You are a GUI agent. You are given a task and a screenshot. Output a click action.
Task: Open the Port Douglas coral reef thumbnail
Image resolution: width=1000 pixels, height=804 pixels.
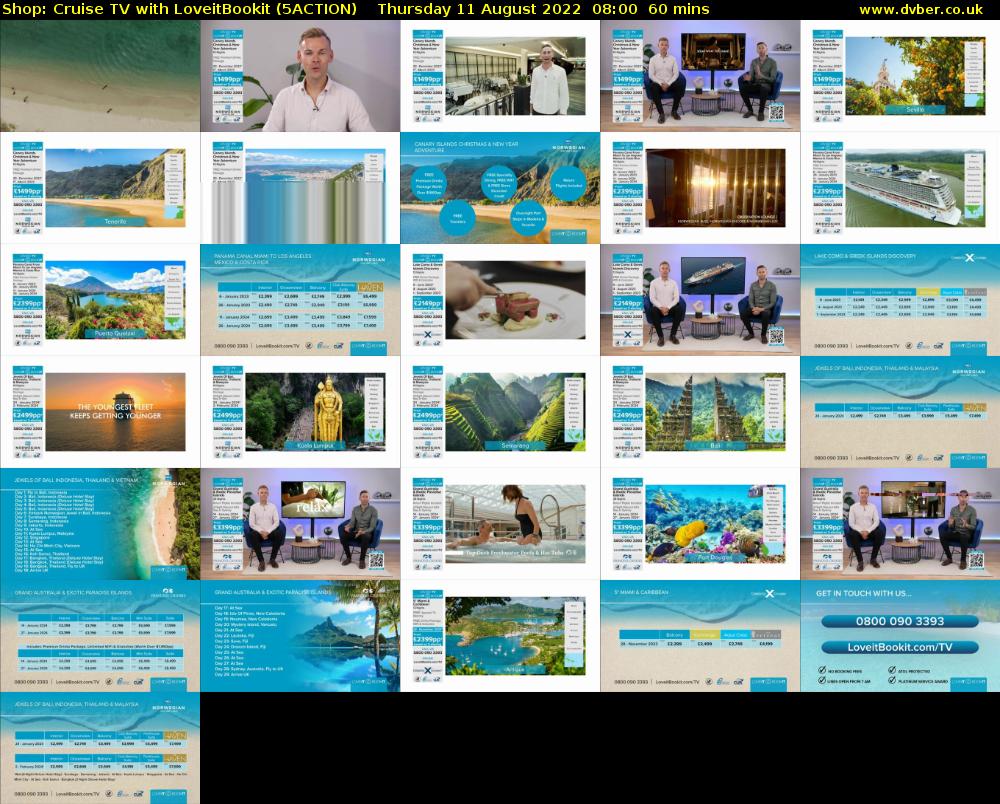coord(700,524)
